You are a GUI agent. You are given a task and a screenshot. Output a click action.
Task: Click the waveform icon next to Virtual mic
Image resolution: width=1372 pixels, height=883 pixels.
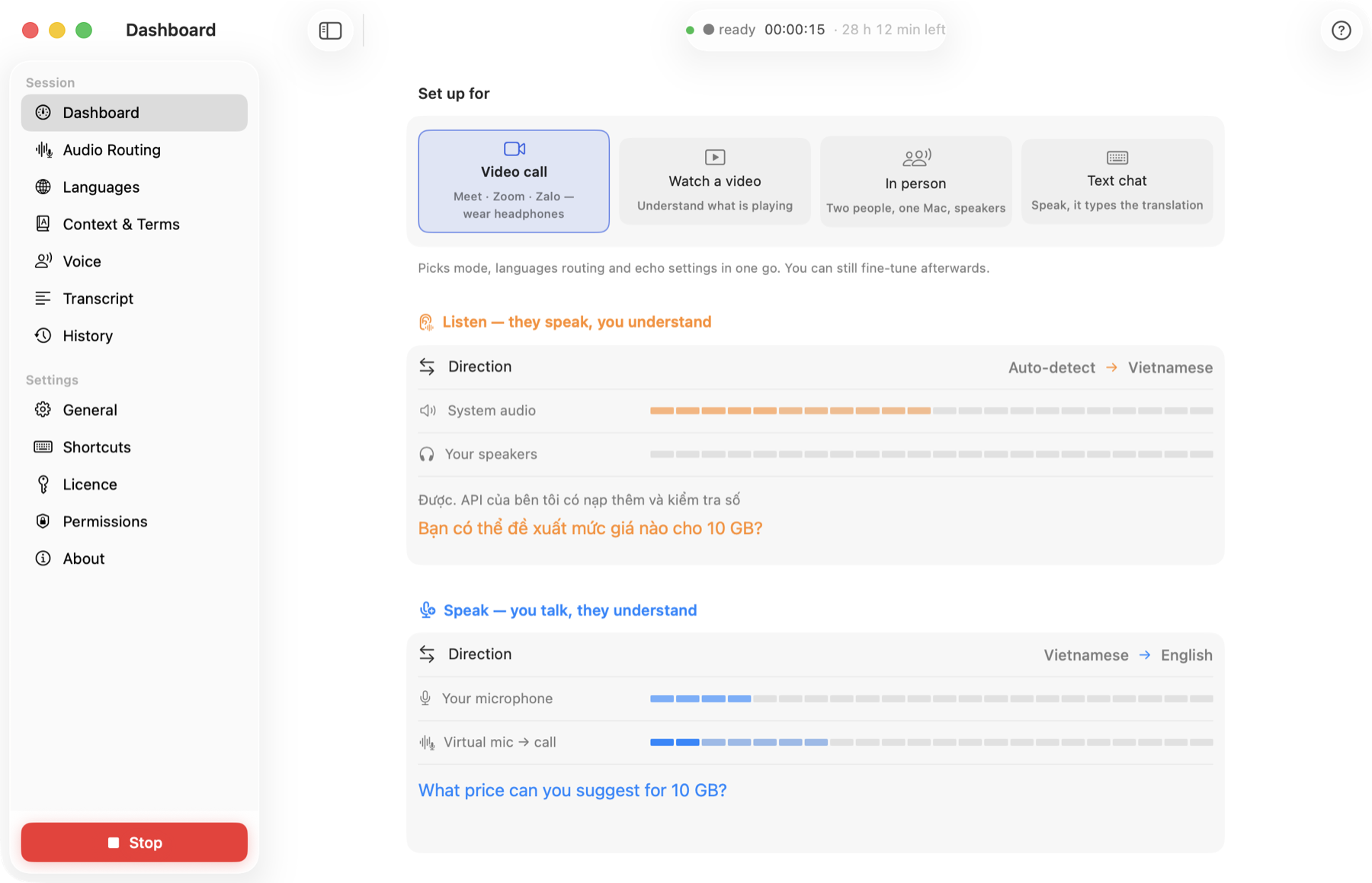[427, 743]
